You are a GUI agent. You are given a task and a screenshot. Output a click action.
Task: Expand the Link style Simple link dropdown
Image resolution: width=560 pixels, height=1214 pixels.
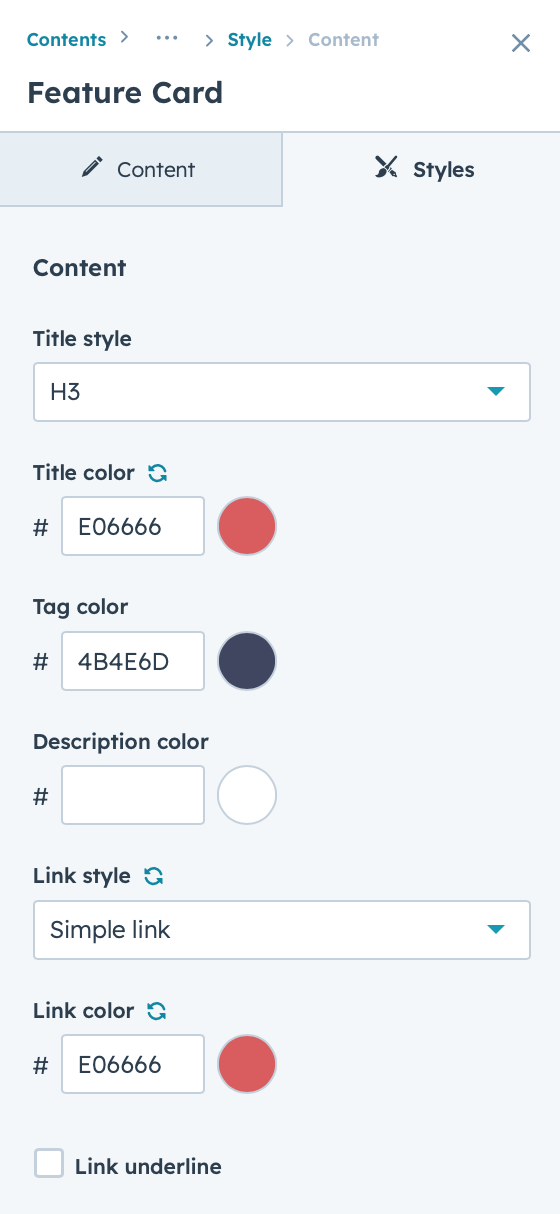(282, 930)
